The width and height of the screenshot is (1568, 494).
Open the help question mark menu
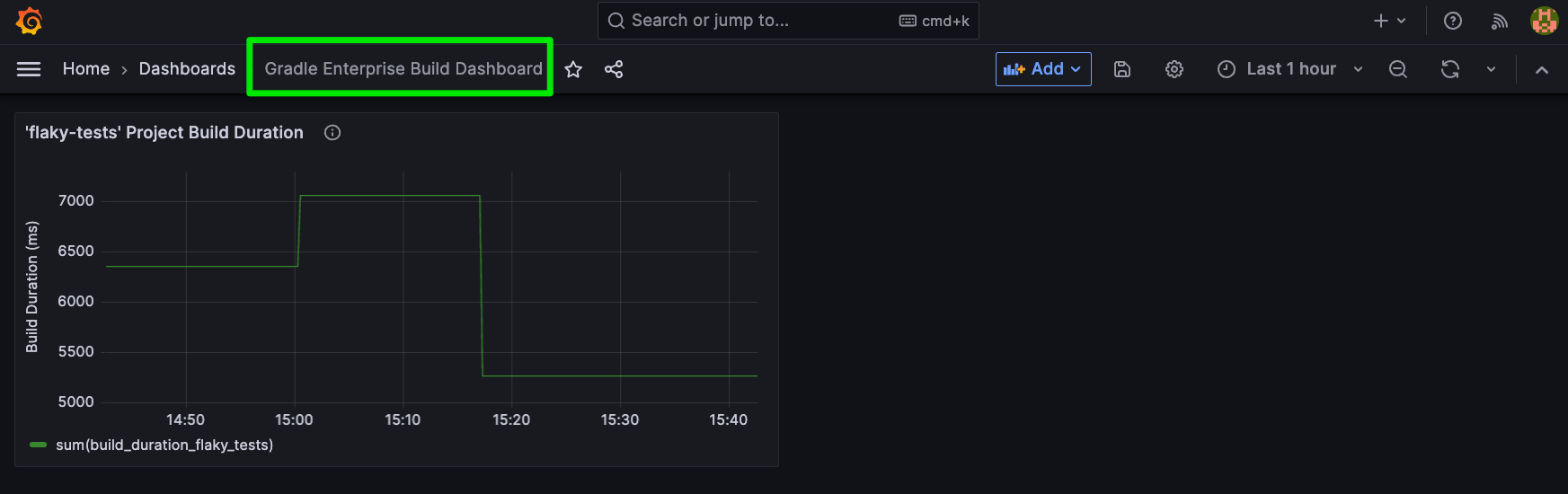coord(1453,21)
